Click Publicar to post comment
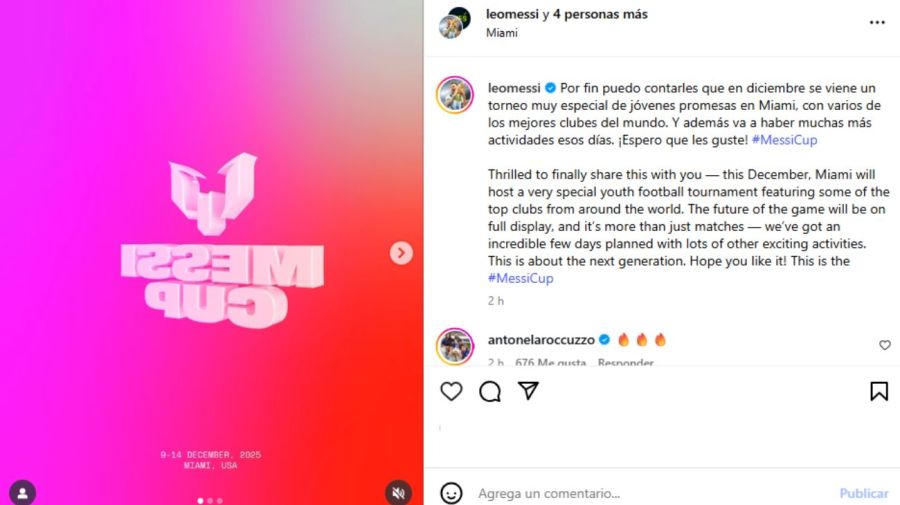900x505 pixels. click(x=864, y=493)
